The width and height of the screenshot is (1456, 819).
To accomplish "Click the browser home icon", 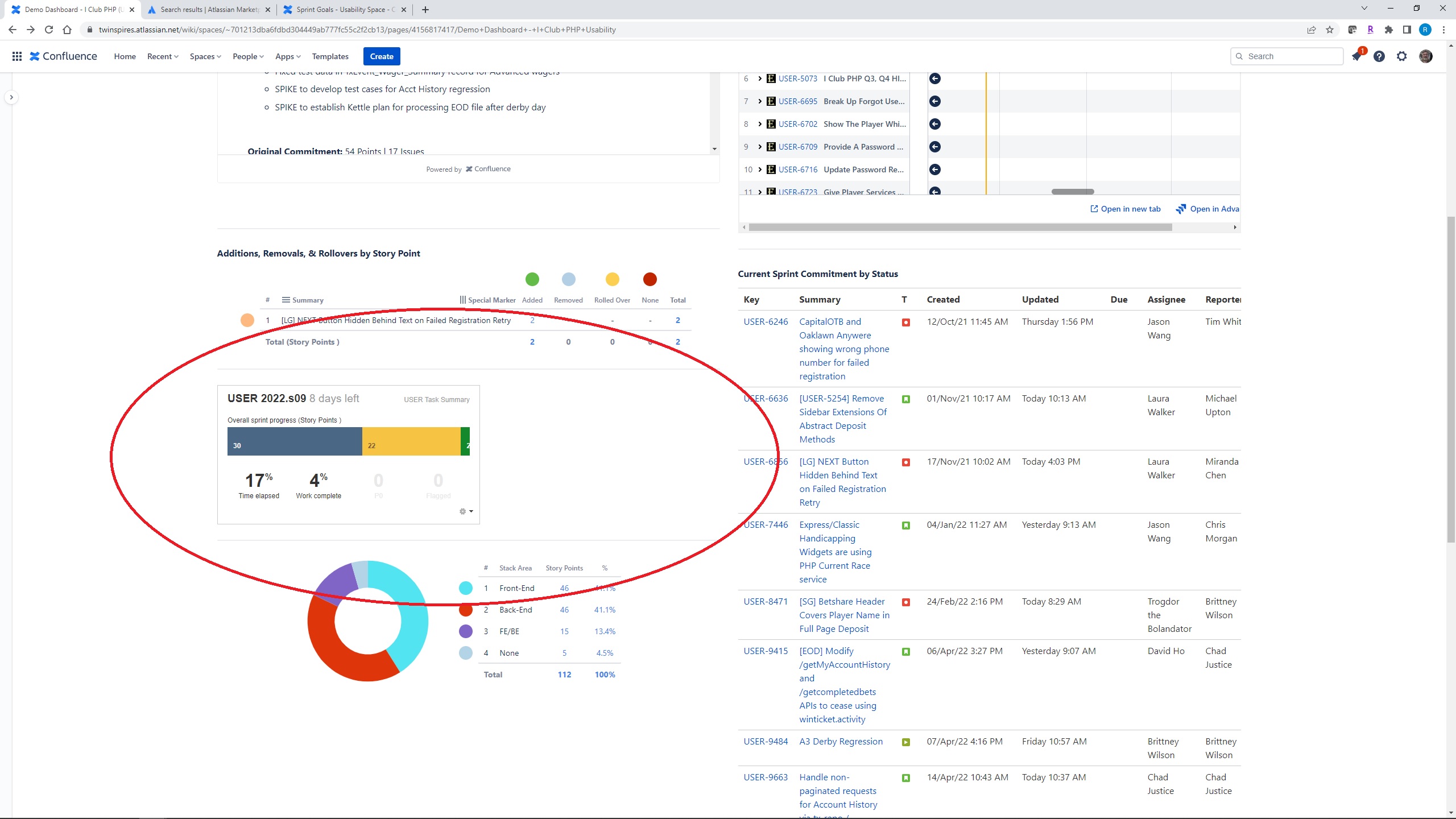I will click(x=67, y=30).
